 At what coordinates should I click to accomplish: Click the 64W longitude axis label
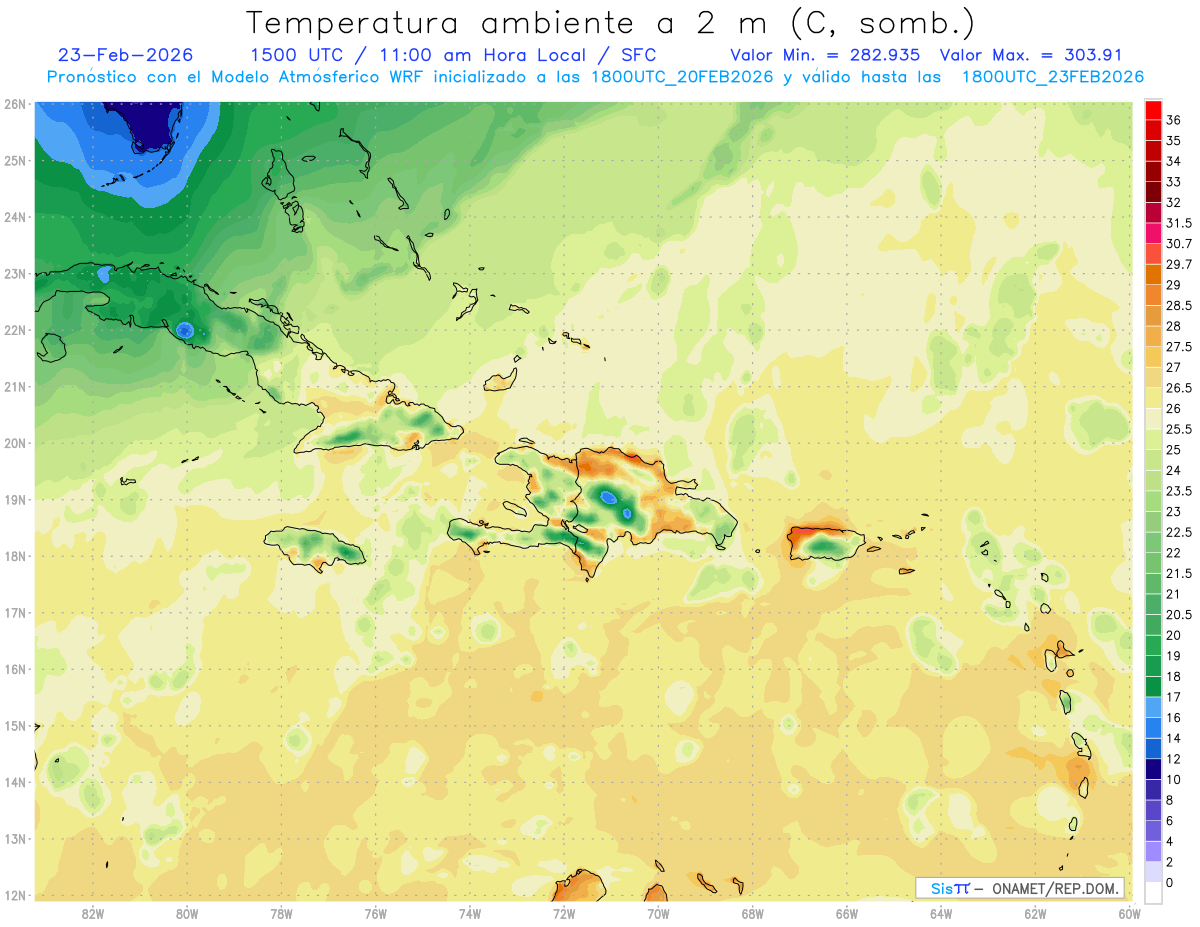(941, 913)
